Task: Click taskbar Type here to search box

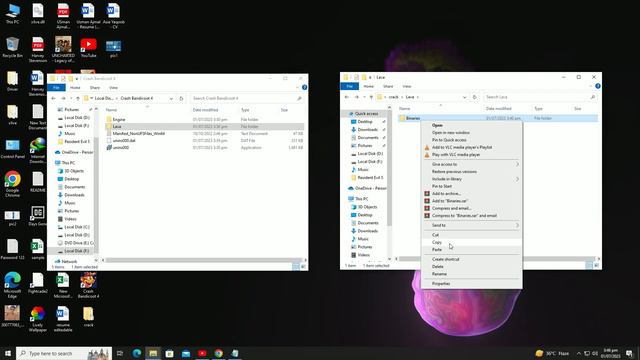Action: (64, 353)
